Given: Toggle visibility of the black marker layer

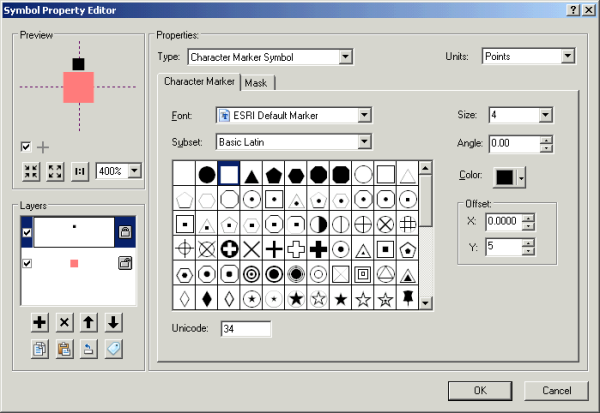Looking at the screenshot, I should tap(27, 232).
